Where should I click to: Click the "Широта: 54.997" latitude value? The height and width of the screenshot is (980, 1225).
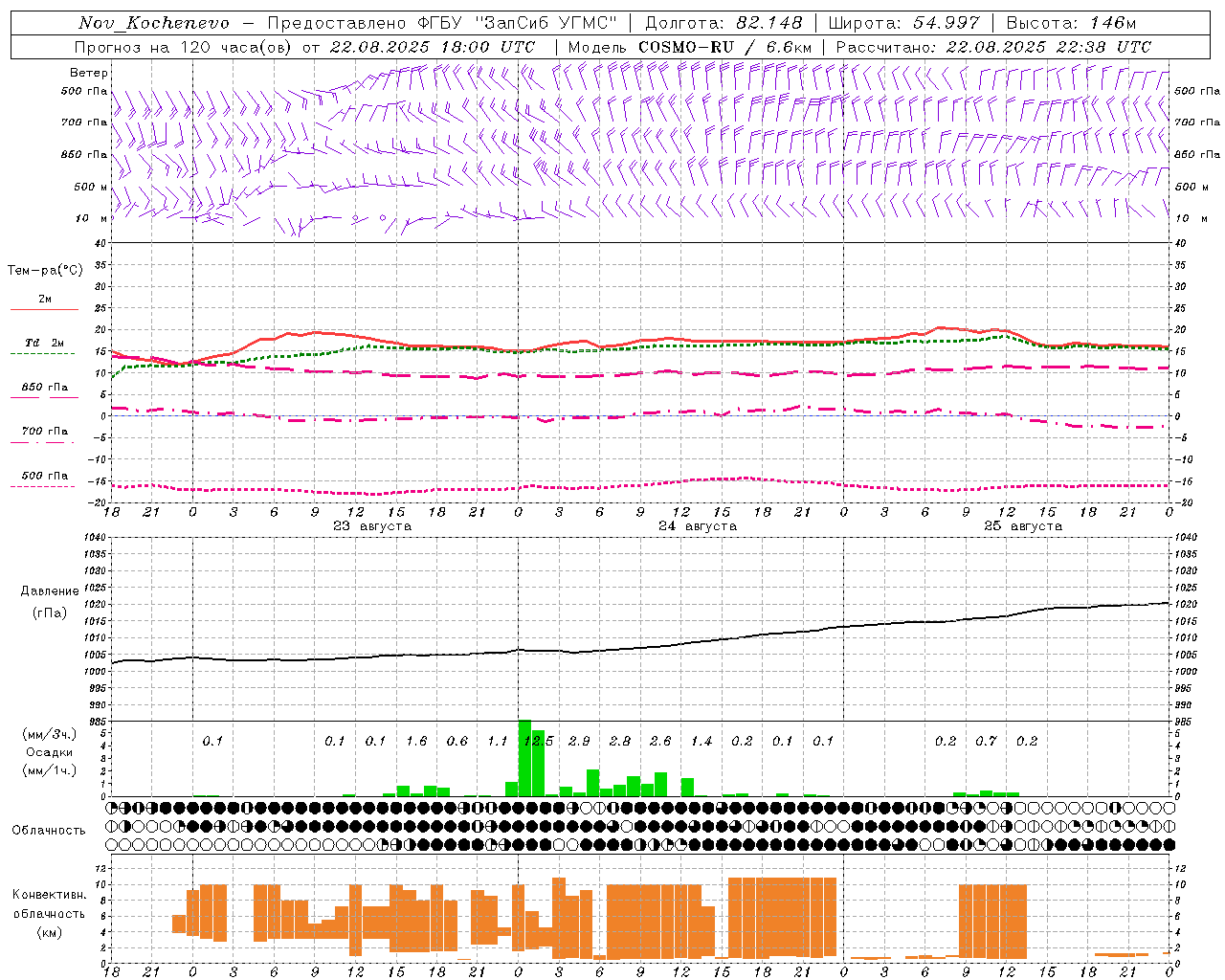[x=904, y=23]
